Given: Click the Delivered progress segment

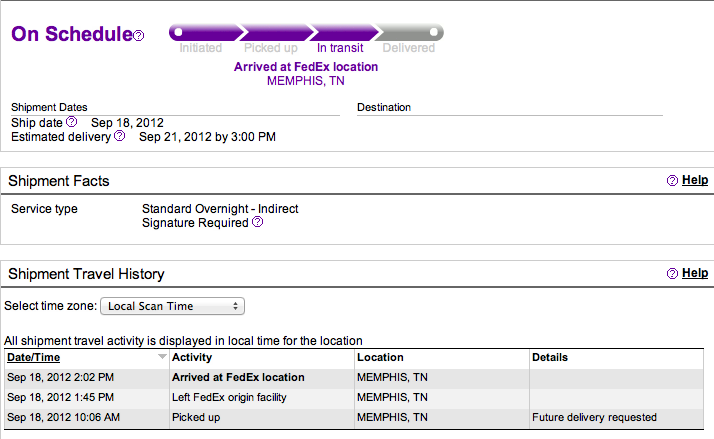Looking at the screenshot, I should (409, 33).
